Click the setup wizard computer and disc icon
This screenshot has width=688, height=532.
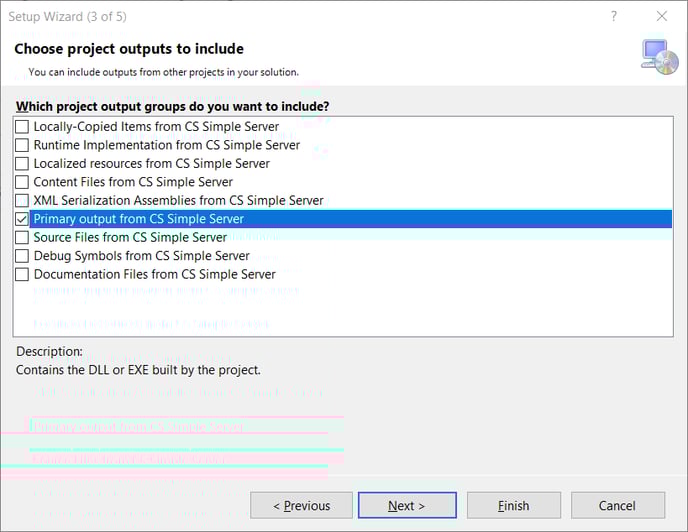coord(659,56)
